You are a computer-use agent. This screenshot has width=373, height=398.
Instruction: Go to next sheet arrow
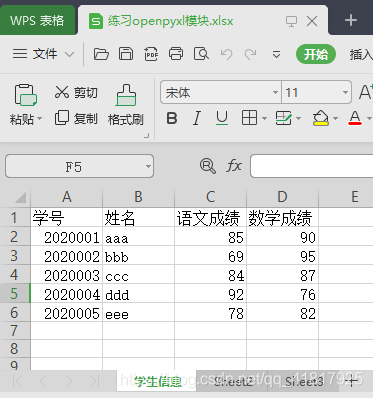(x=69, y=381)
